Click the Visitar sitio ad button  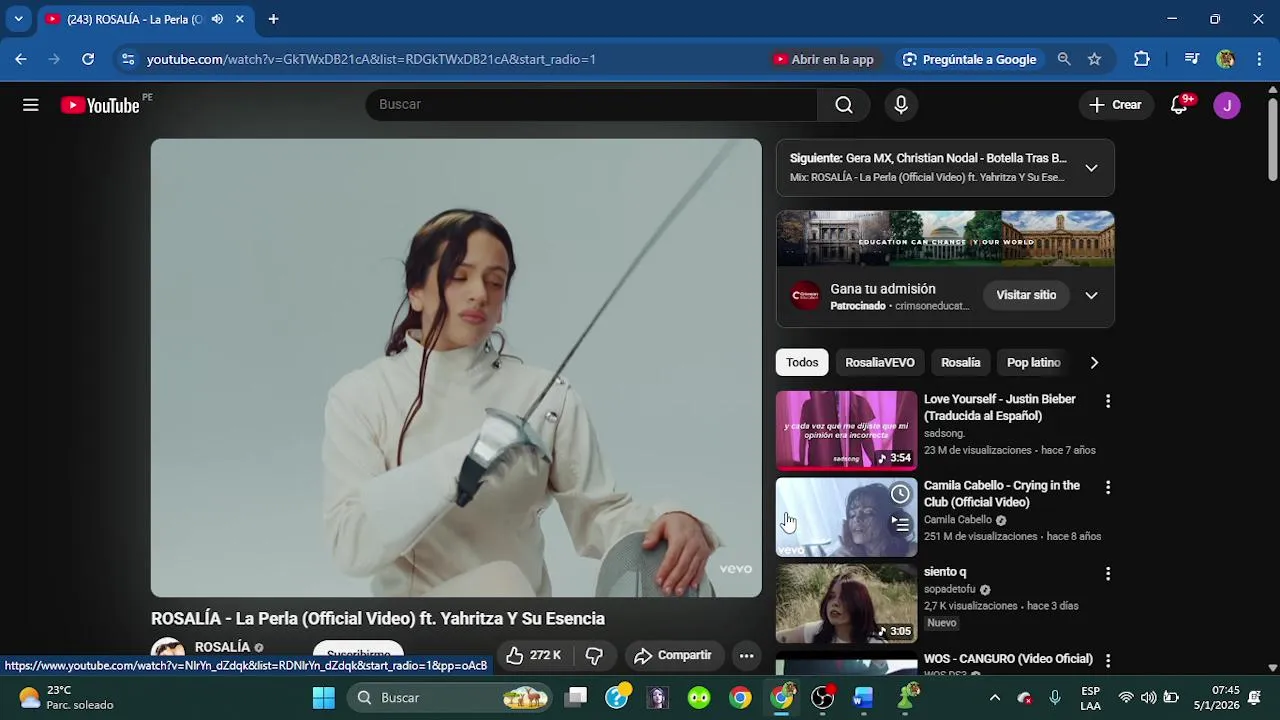(1026, 295)
